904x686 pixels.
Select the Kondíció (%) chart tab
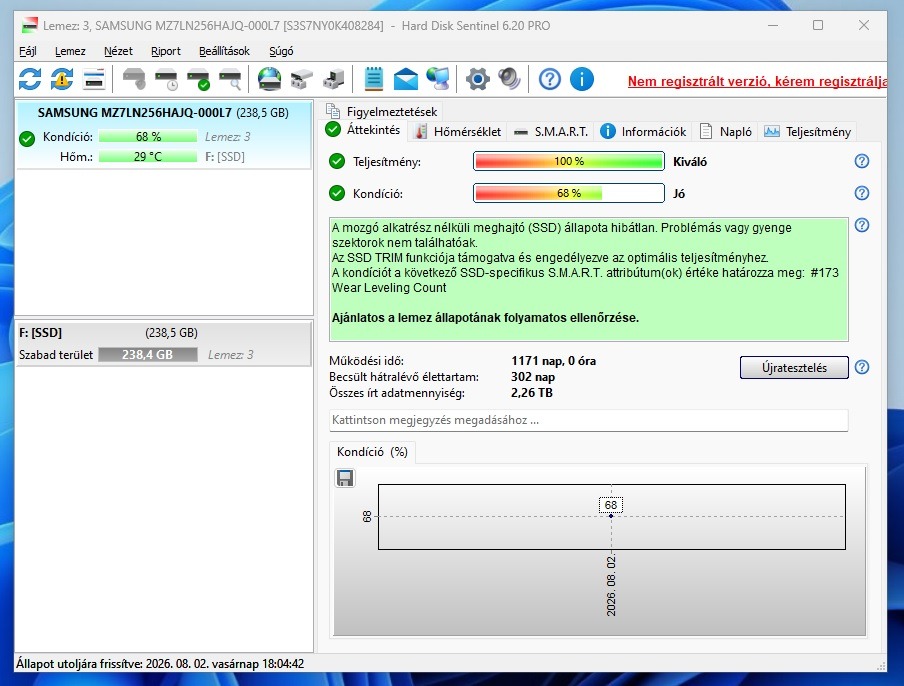click(x=372, y=452)
